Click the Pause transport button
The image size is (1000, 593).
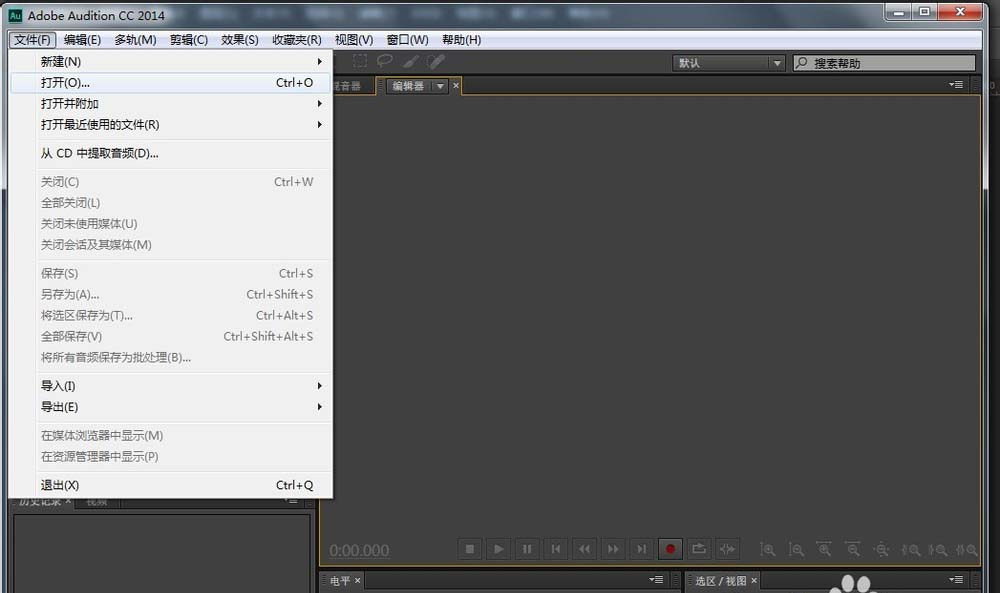pos(527,549)
